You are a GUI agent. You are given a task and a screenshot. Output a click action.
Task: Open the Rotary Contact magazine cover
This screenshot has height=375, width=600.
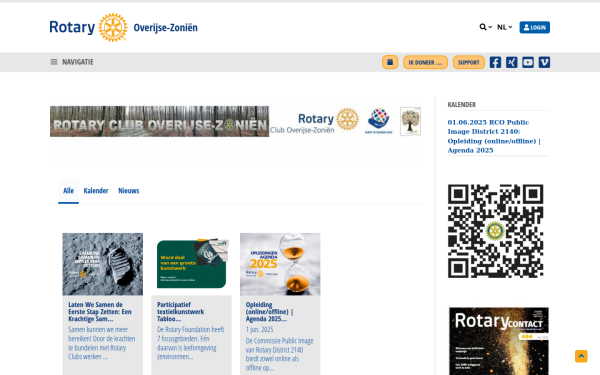(499, 341)
